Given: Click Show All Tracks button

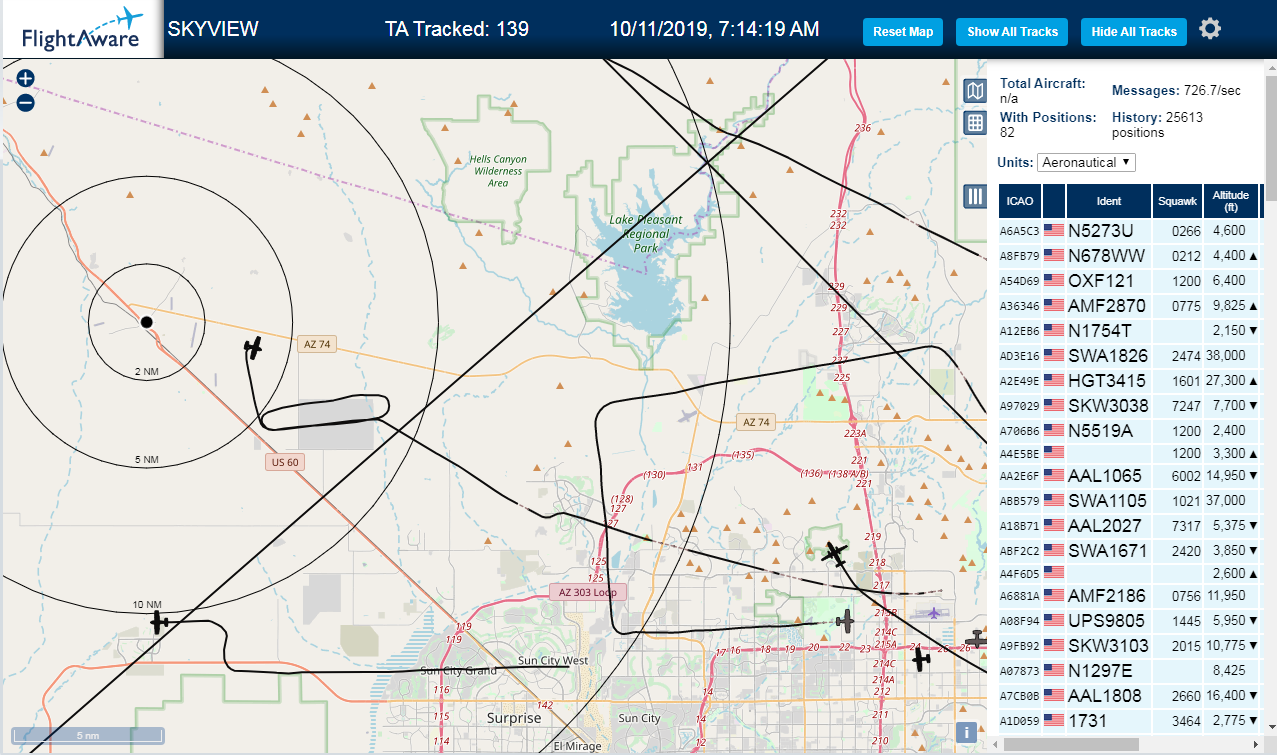Looking at the screenshot, I should point(1012,32).
